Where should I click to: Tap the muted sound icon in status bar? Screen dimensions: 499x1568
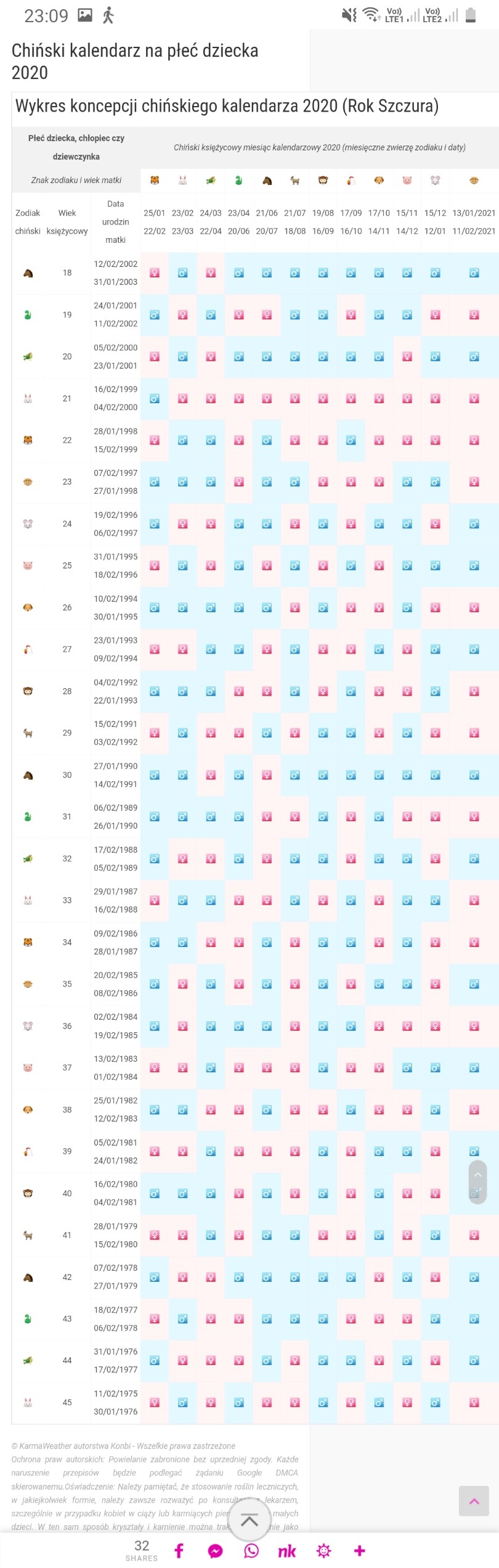[349, 15]
